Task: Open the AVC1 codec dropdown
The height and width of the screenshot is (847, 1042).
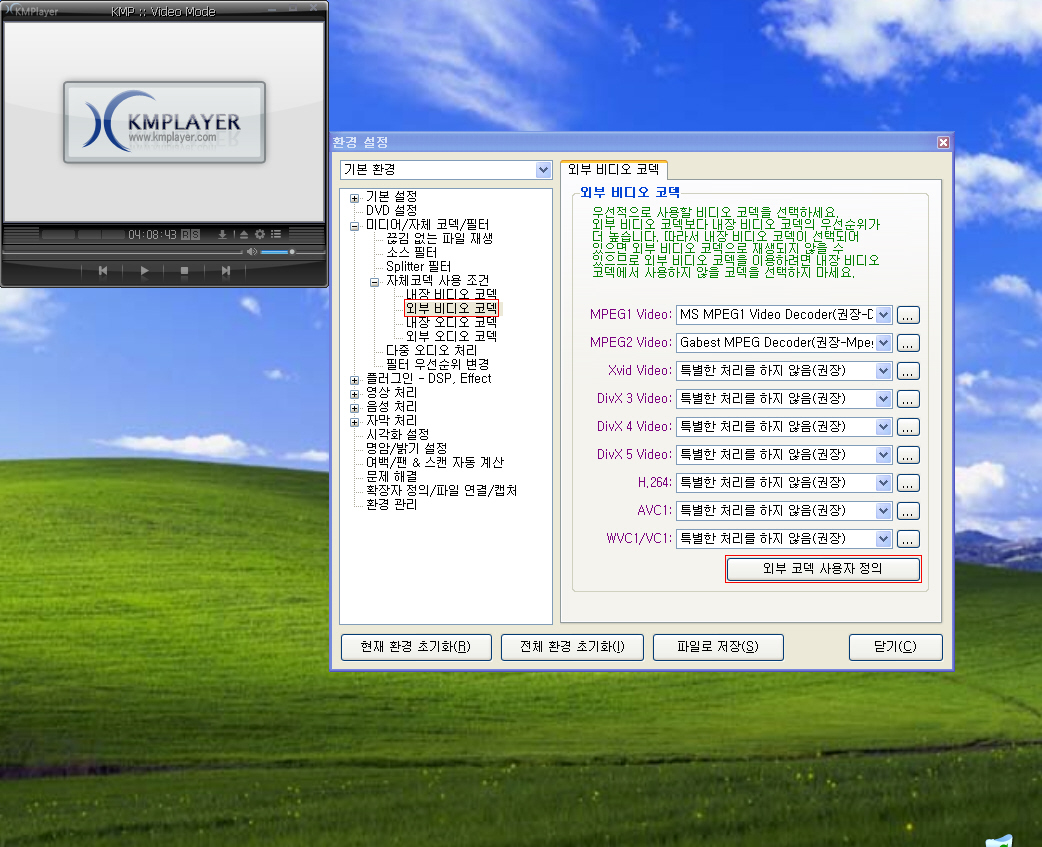Action: 883,511
